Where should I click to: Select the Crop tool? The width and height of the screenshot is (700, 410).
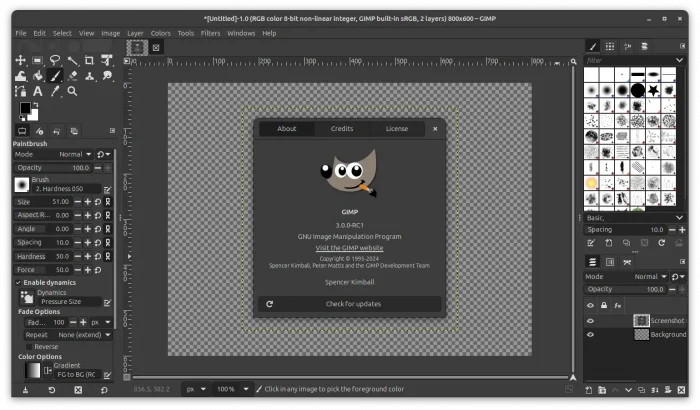89,60
